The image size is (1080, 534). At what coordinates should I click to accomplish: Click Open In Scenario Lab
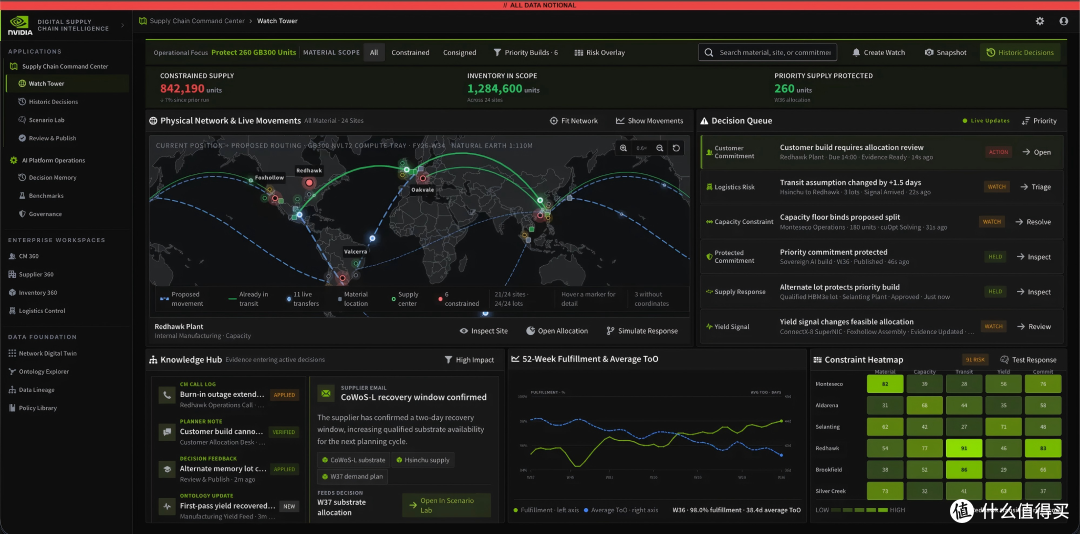[446, 505]
